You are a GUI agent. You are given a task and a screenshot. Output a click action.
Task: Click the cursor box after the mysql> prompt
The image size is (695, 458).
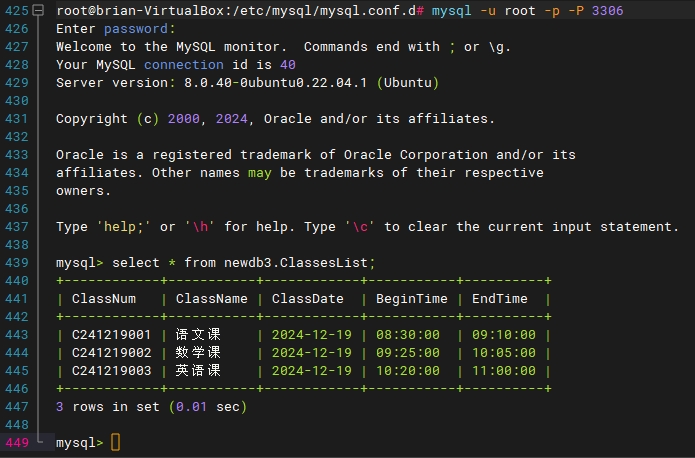(x=115, y=443)
